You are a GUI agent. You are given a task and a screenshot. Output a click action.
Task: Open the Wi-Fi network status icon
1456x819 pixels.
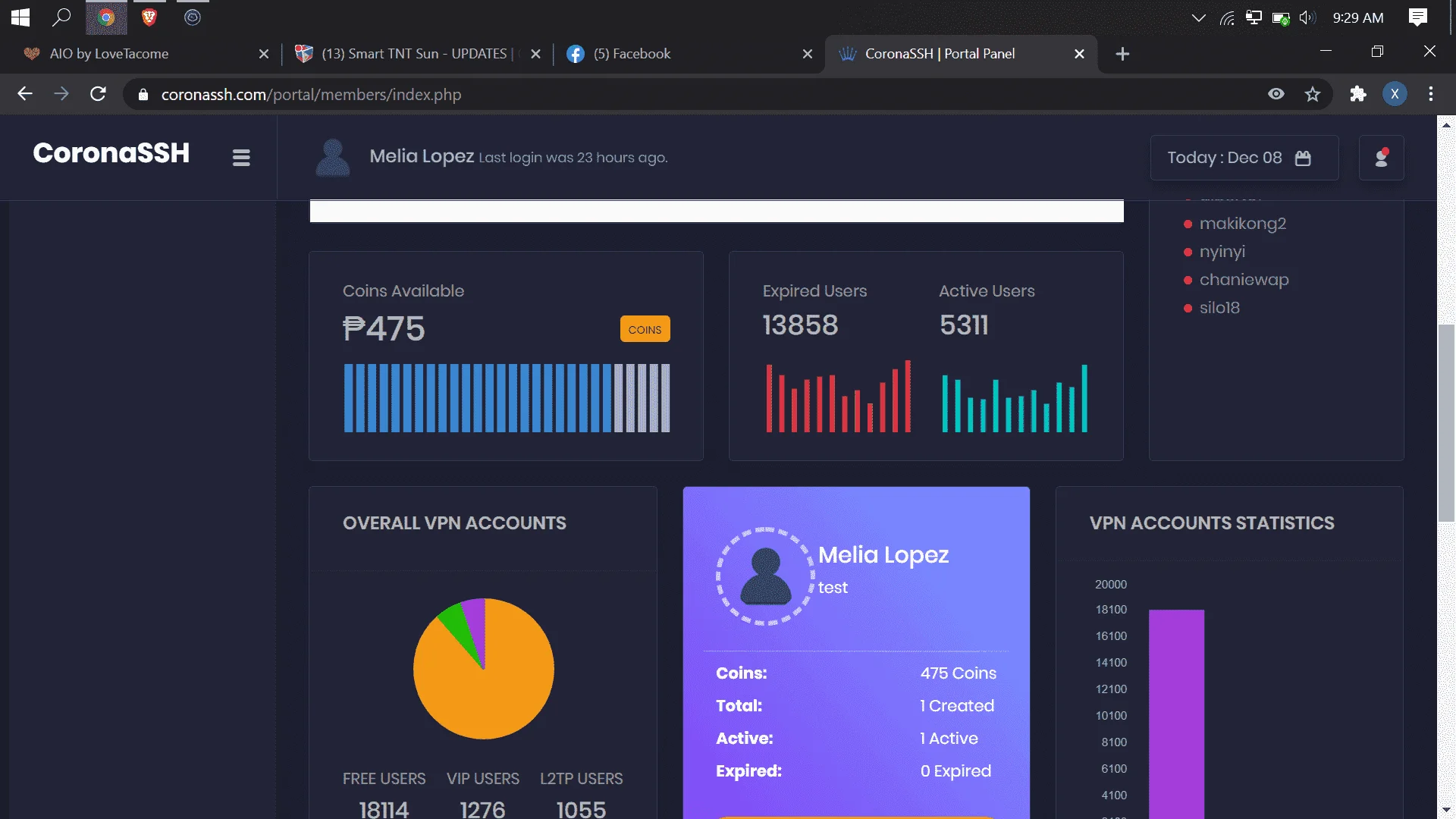(1227, 18)
